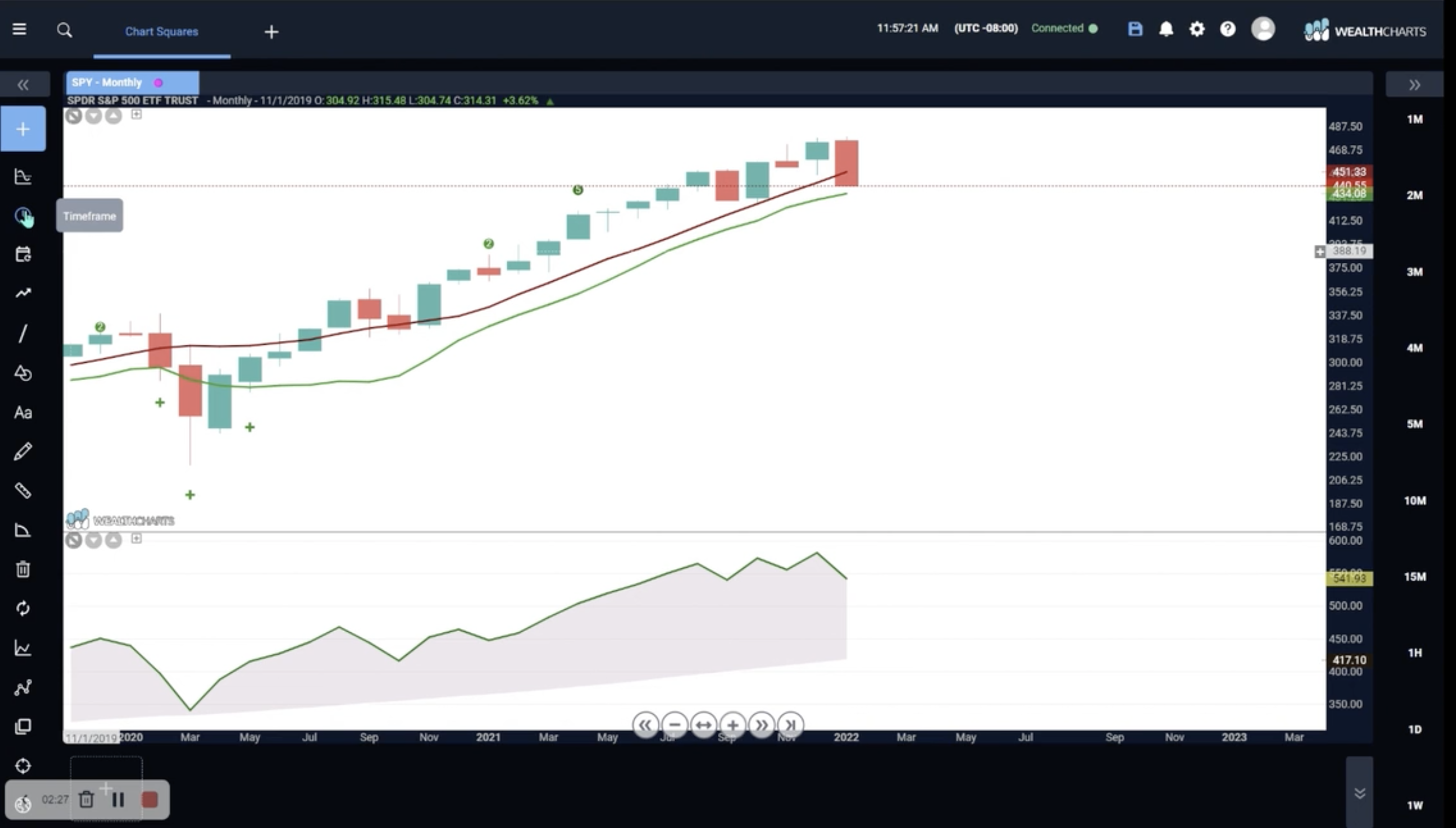Image resolution: width=1456 pixels, height=828 pixels.
Task: Expand the price pane plus box
Action: [136, 114]
